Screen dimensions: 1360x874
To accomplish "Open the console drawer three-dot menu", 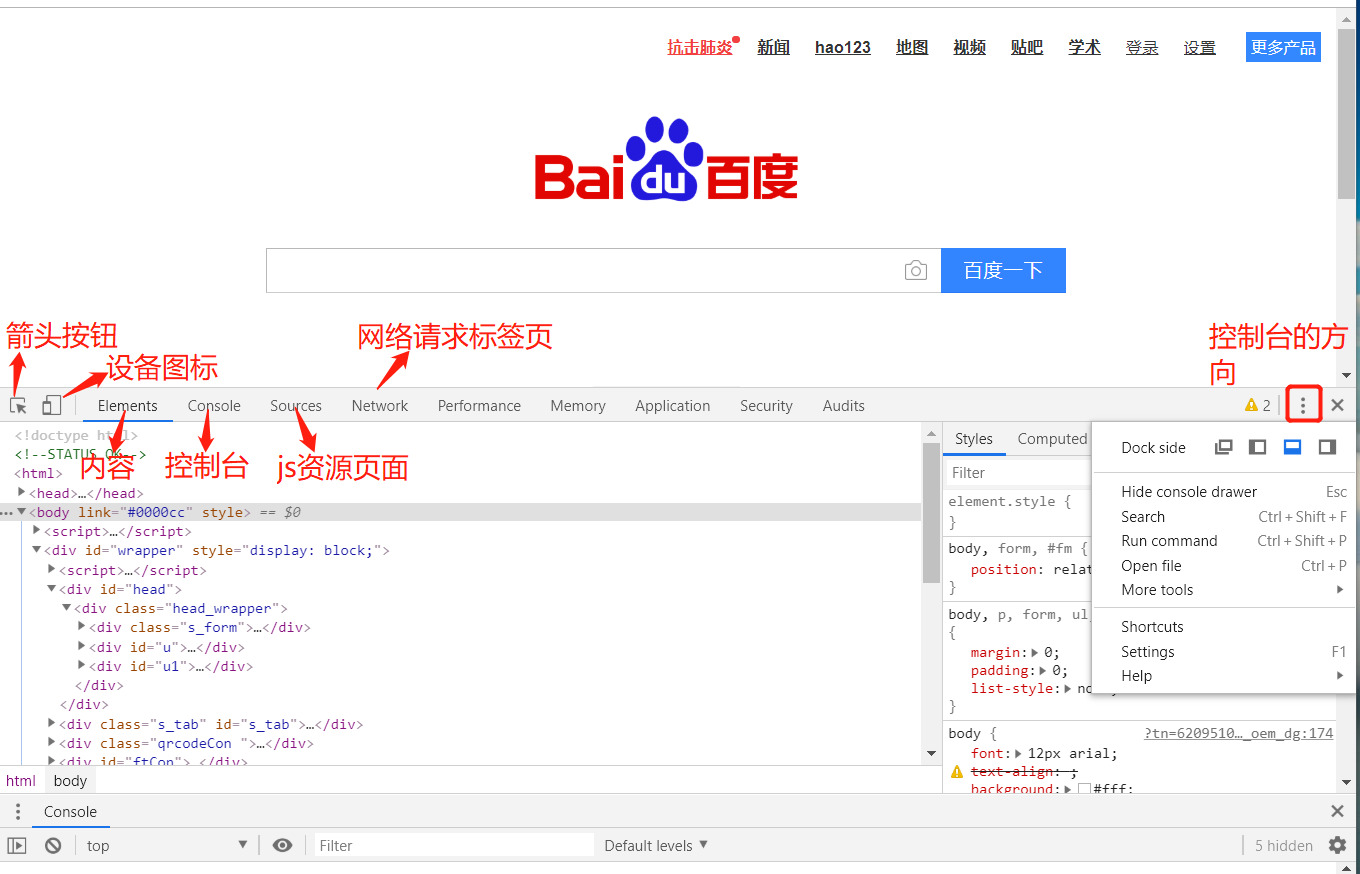I will tap(17, 811).
